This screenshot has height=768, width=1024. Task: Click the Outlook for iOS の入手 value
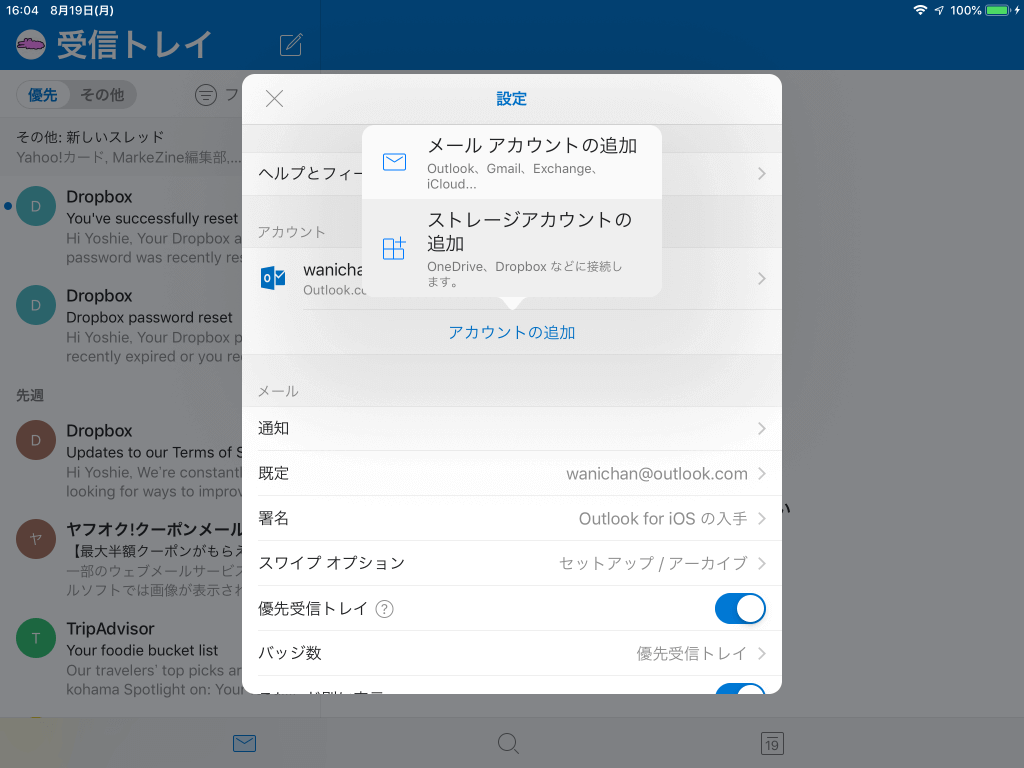[x=663, y=519]
